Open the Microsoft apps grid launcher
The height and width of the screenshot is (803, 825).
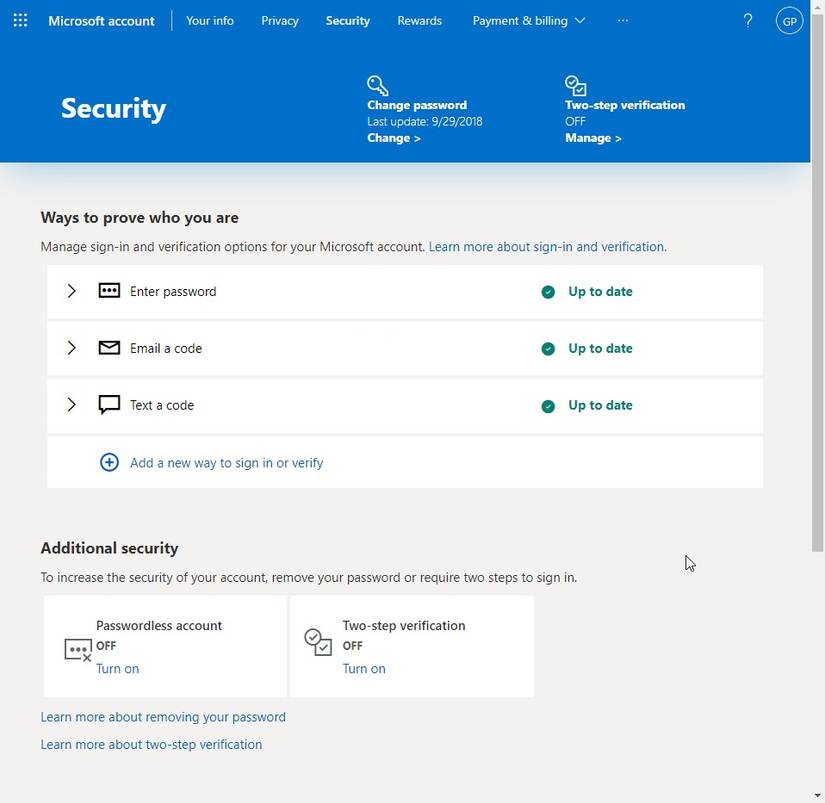(x=20, y=20)
